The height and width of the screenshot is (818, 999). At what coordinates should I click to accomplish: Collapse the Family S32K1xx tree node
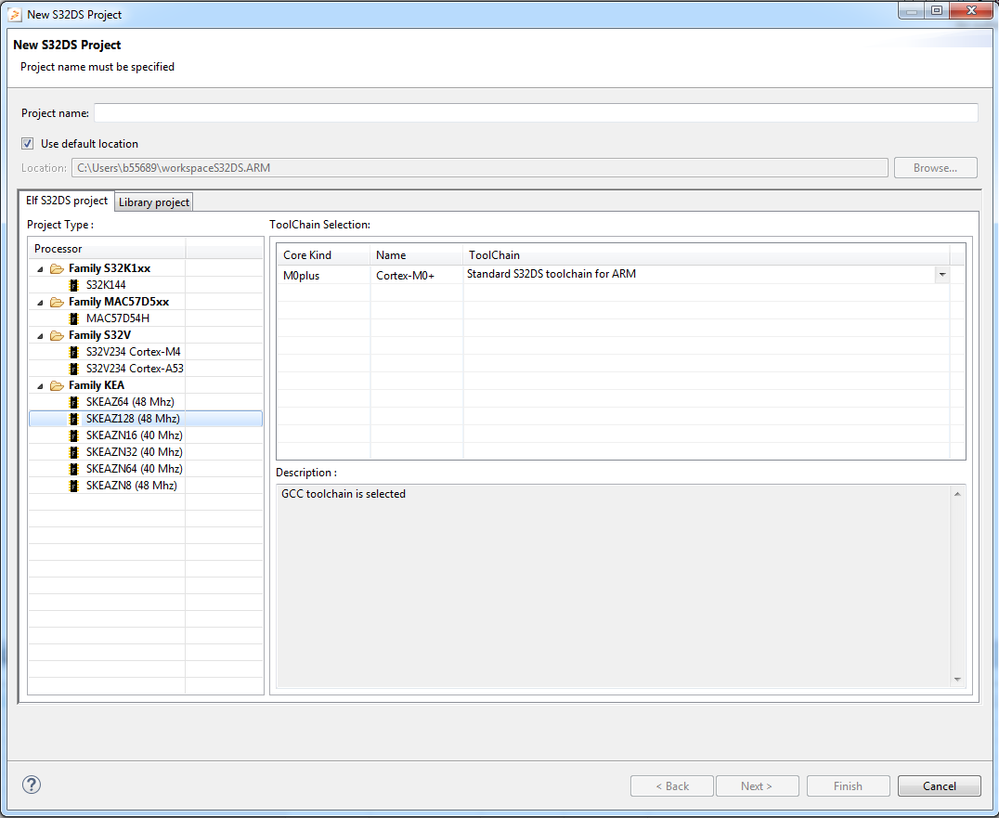[40, 269]
